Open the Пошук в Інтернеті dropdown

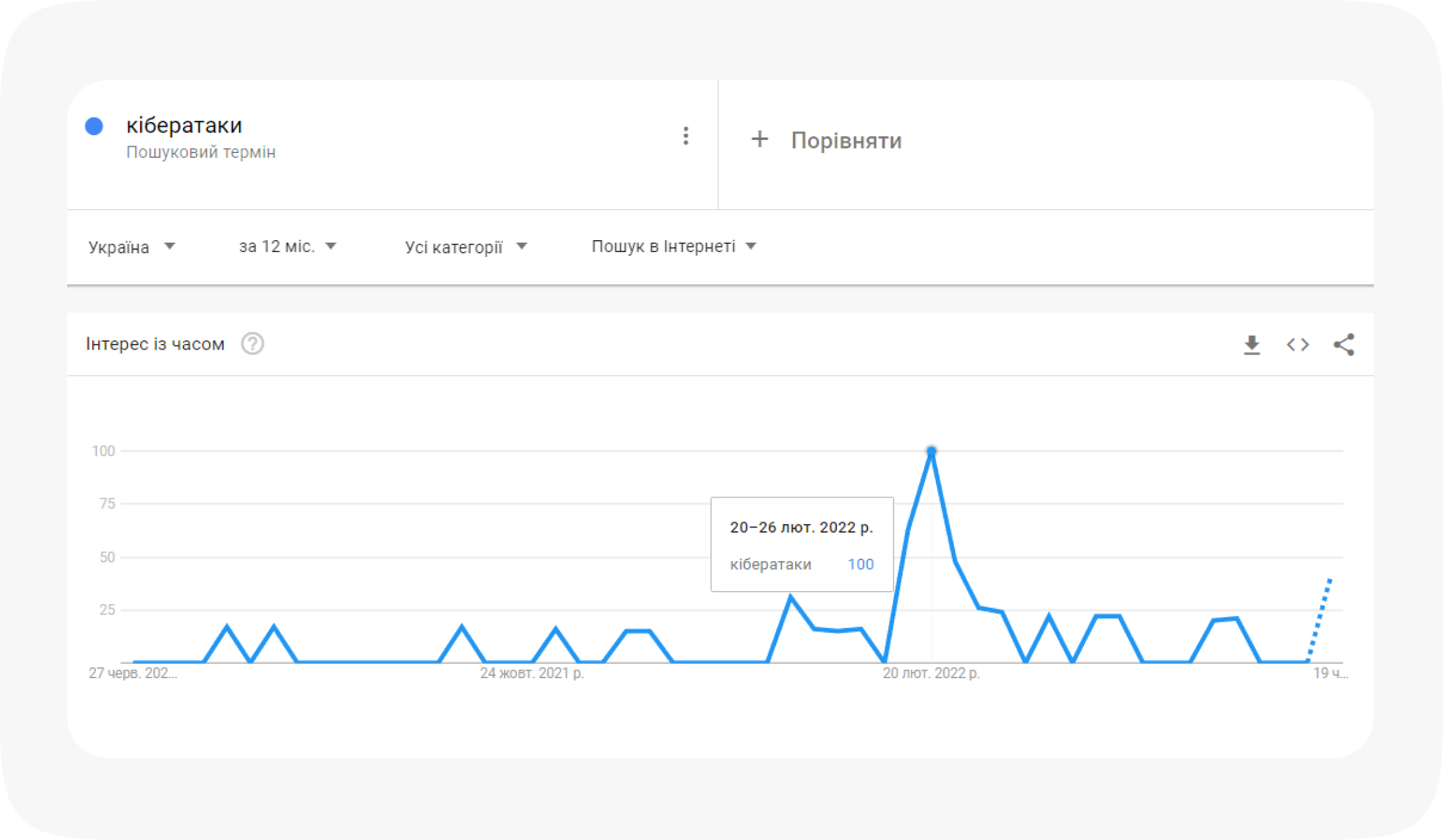point(674,246)
